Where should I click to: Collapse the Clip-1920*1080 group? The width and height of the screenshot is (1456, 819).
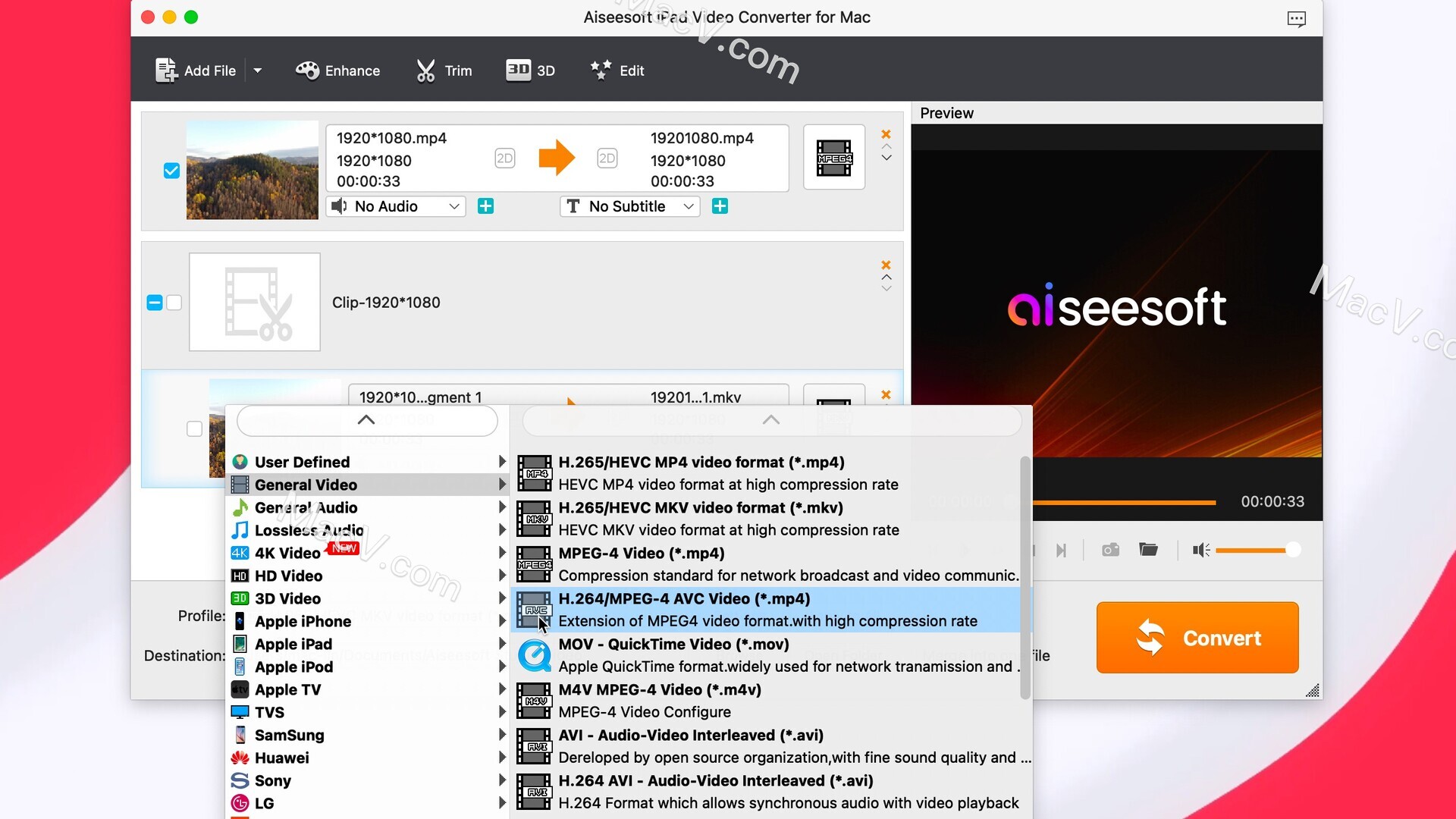coord(154,303)
